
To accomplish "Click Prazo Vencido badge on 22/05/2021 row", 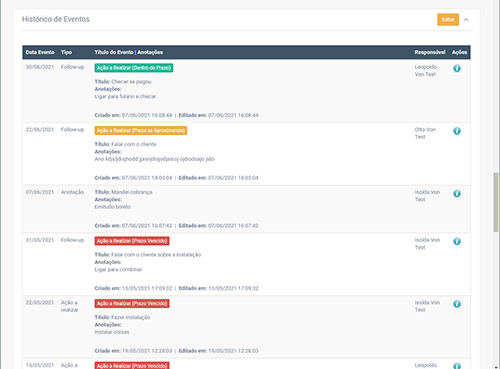I will [x=132, y=303].
